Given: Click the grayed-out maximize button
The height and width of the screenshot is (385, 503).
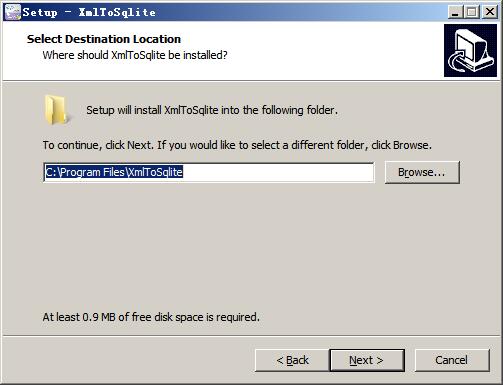Looking at the screenshot, I should (472, 12).
